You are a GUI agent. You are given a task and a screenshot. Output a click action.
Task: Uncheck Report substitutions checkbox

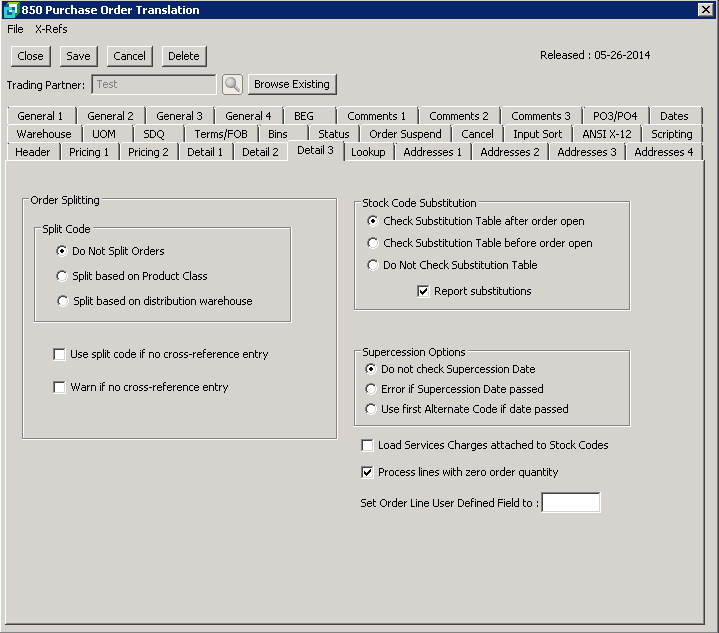click(424, 292)
